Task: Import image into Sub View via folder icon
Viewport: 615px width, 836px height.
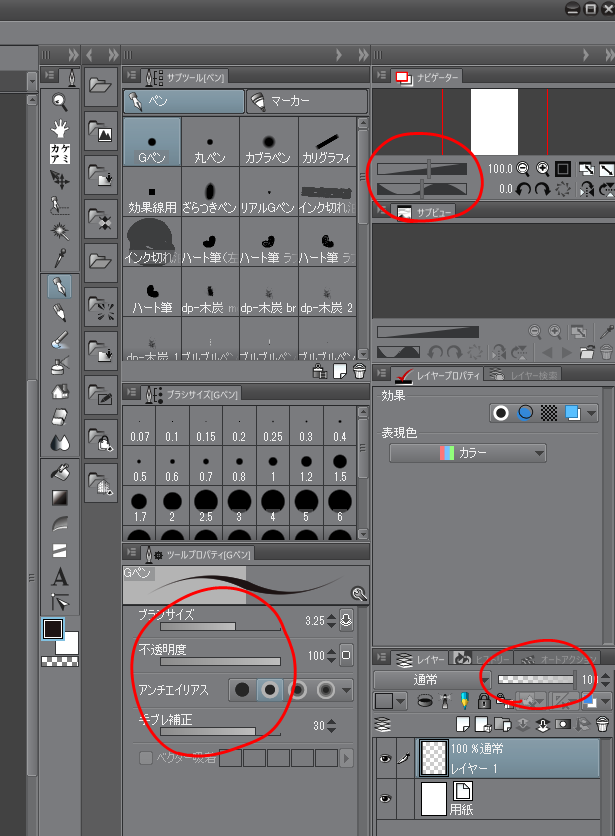Action: tap(587, 352)
